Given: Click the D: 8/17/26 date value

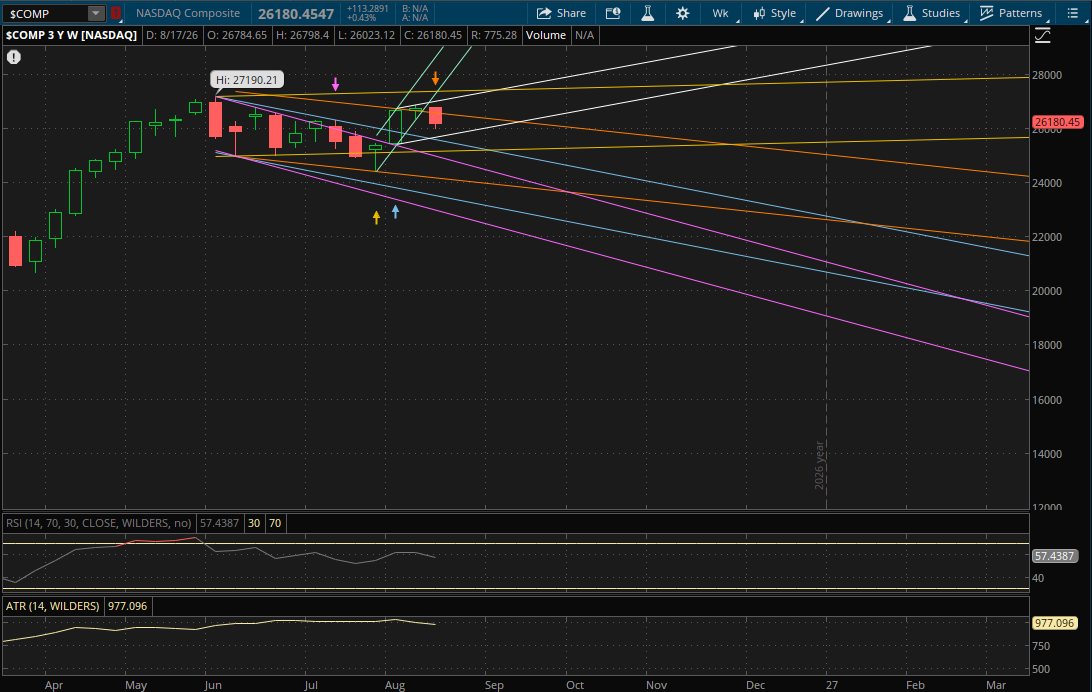Looking at the screenshot, I should 171,35.
